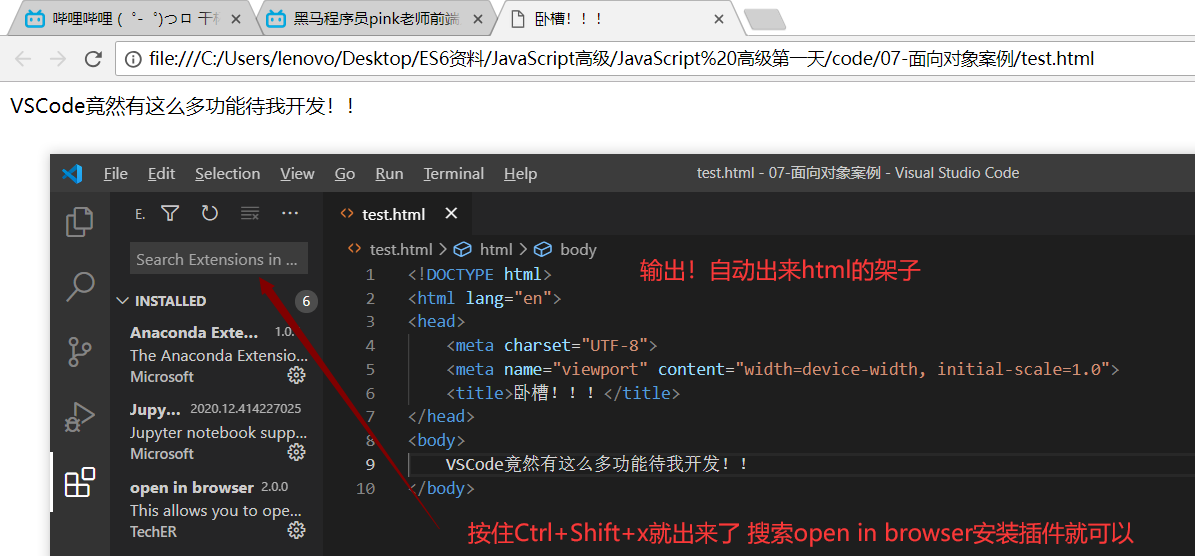Click the body breadcrumb item

(x=577, y=250)
